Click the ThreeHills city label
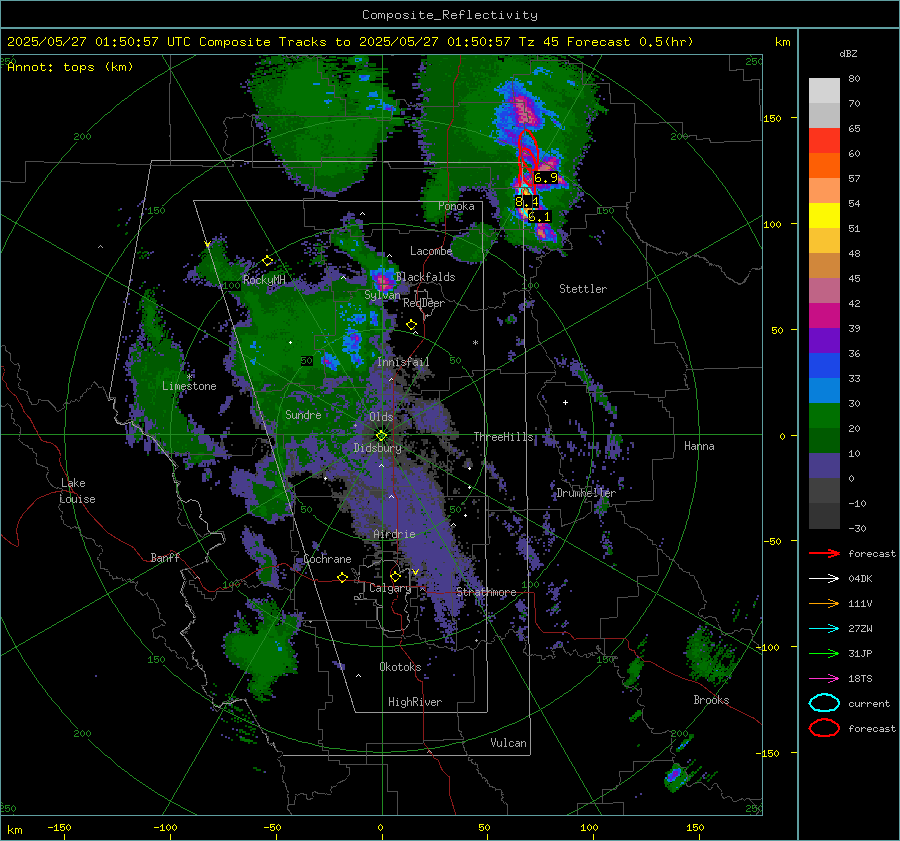Image resolution: width=900 pixels, height=841 pixels. (503, 437)
